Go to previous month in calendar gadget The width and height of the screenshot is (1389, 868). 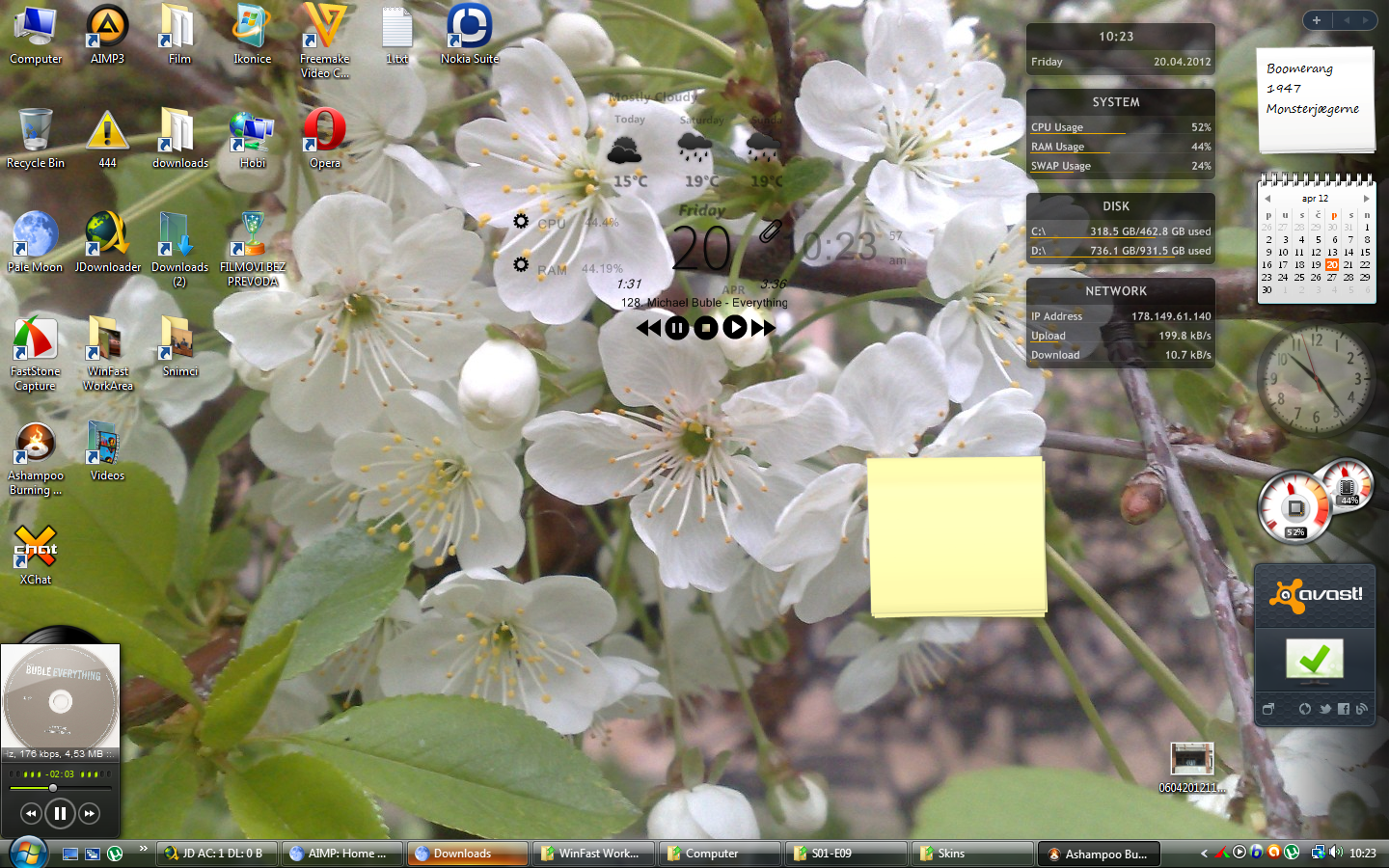(x=1267, y=199)
